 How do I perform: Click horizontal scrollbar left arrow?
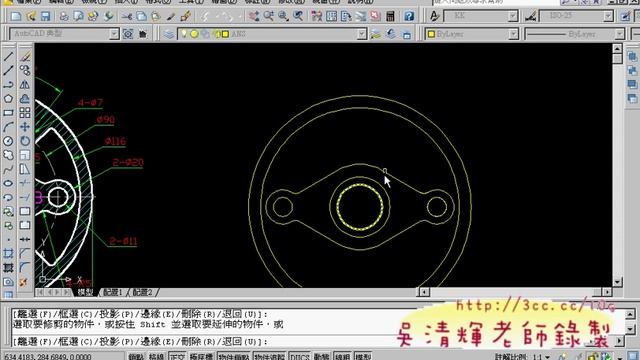pyautogui.click(x=424, y=292)
